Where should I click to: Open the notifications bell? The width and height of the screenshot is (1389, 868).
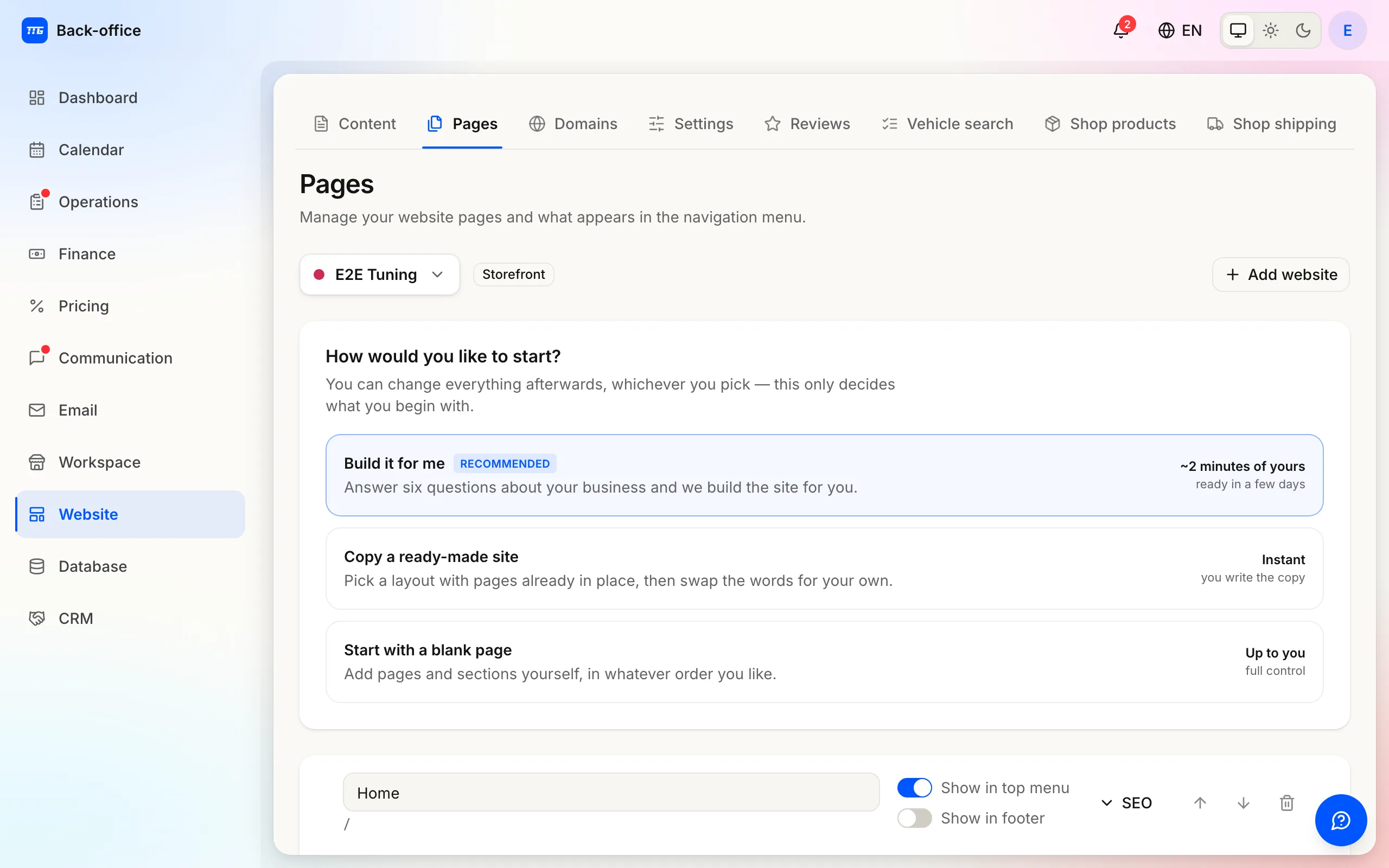[1121, 30]
